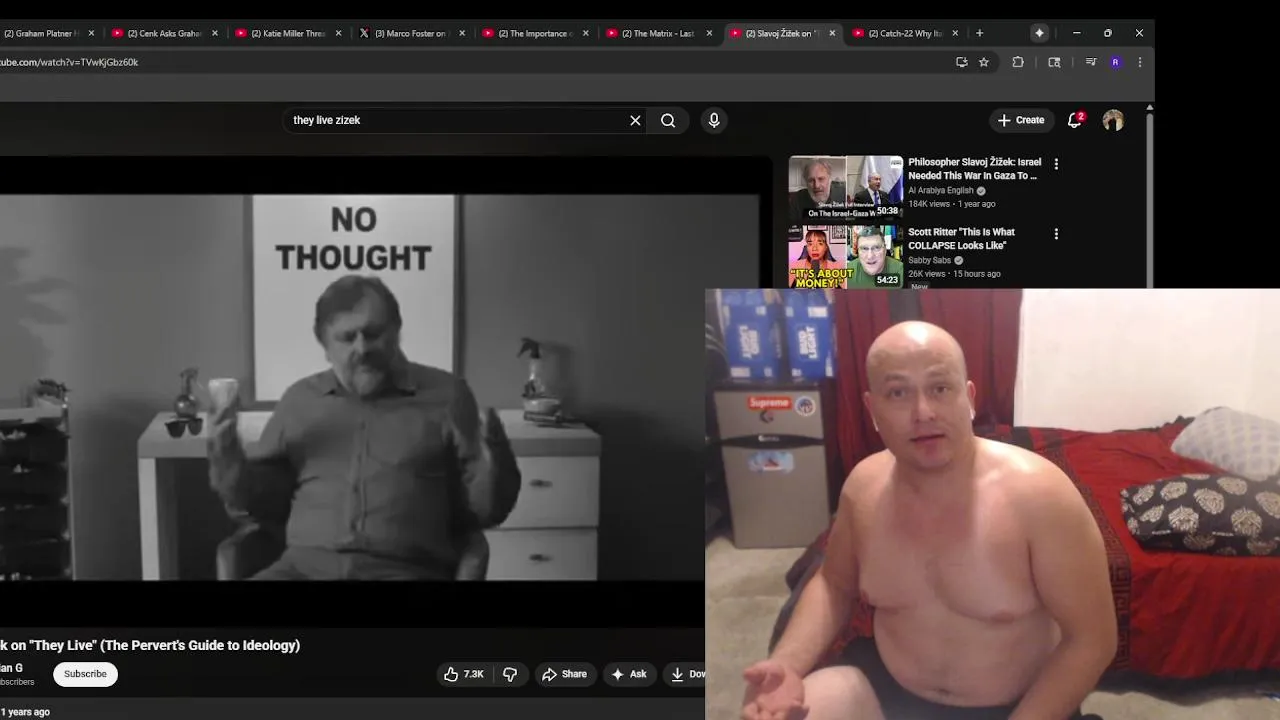Close the Graham Platner tab
Screen dimensions: 1280x720
point(91,33)
